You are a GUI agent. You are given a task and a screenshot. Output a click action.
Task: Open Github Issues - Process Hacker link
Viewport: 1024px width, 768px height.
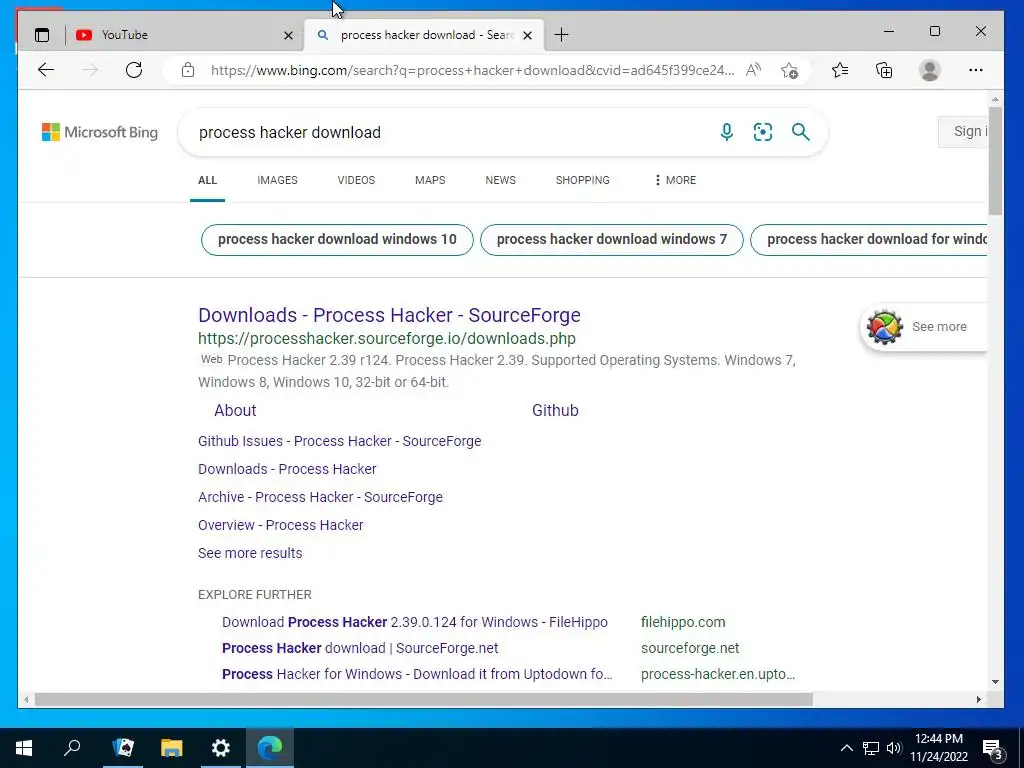click(340, 441)
